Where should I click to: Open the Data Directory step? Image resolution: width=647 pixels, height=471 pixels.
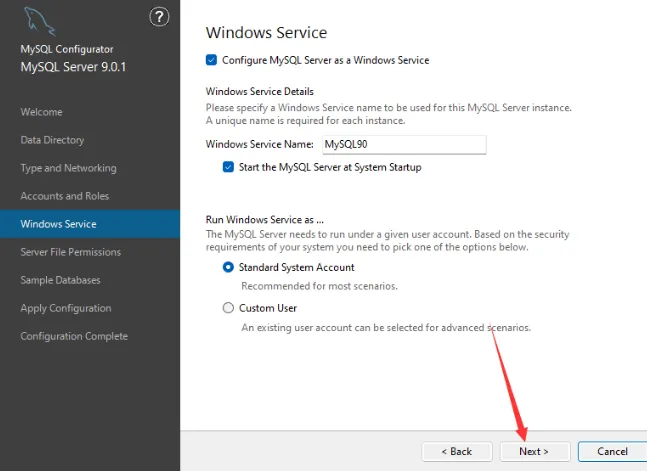tap(52, 140)
